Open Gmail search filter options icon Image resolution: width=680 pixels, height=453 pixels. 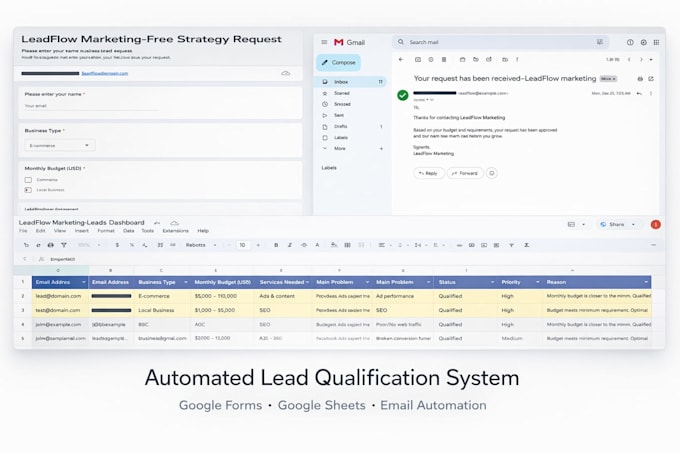(x=600, y=42)
